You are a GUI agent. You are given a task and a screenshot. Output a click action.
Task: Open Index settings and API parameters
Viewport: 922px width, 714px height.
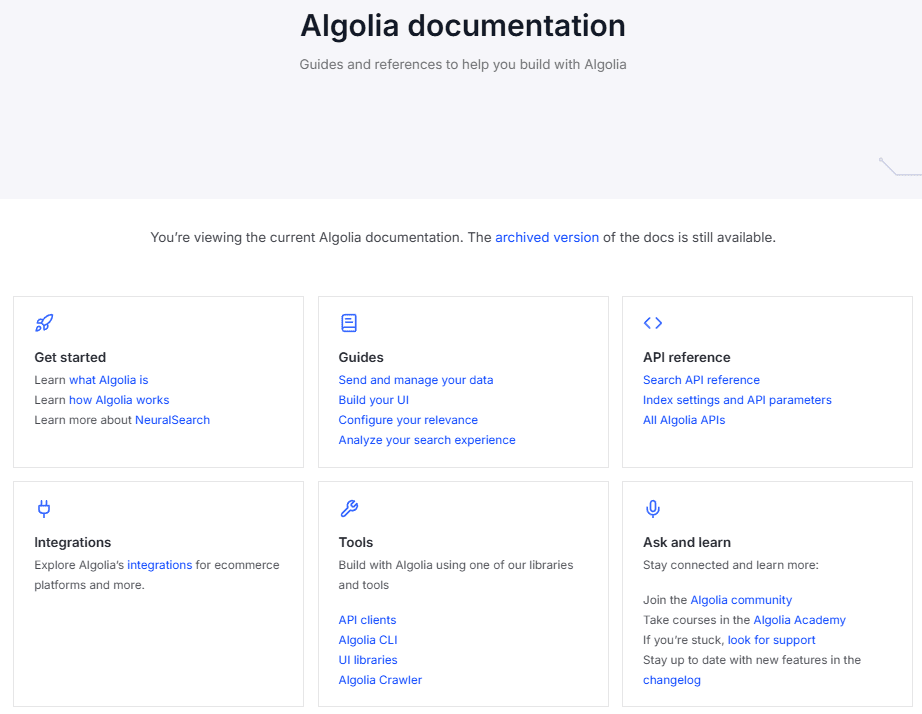click(x=737, y=400)
